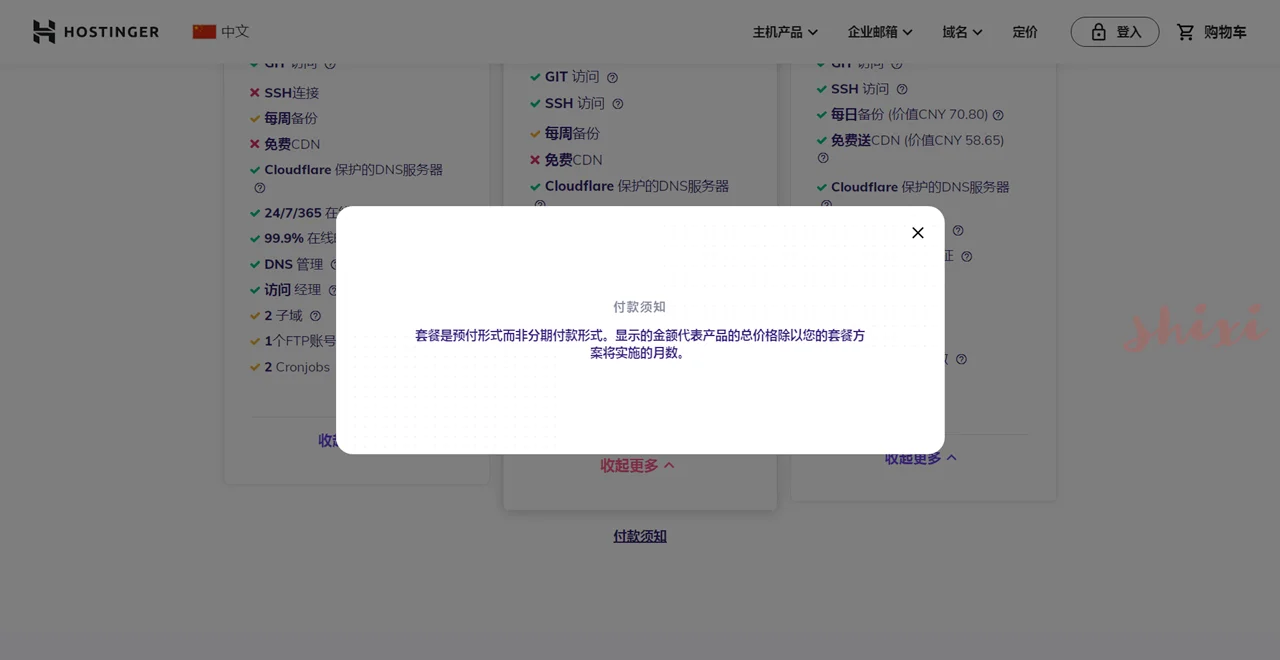Go to Hostinger home via logo

coord(96,32)
